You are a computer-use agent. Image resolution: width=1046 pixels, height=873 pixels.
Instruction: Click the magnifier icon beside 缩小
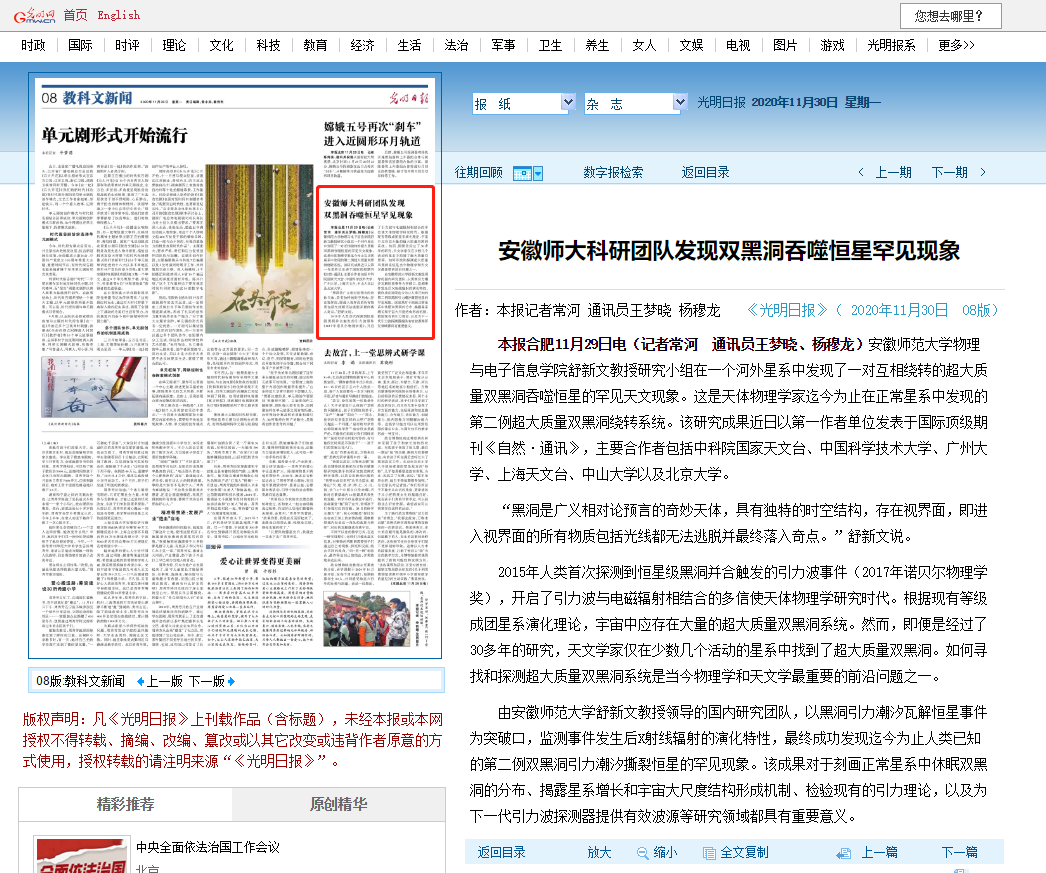(642, 853)
